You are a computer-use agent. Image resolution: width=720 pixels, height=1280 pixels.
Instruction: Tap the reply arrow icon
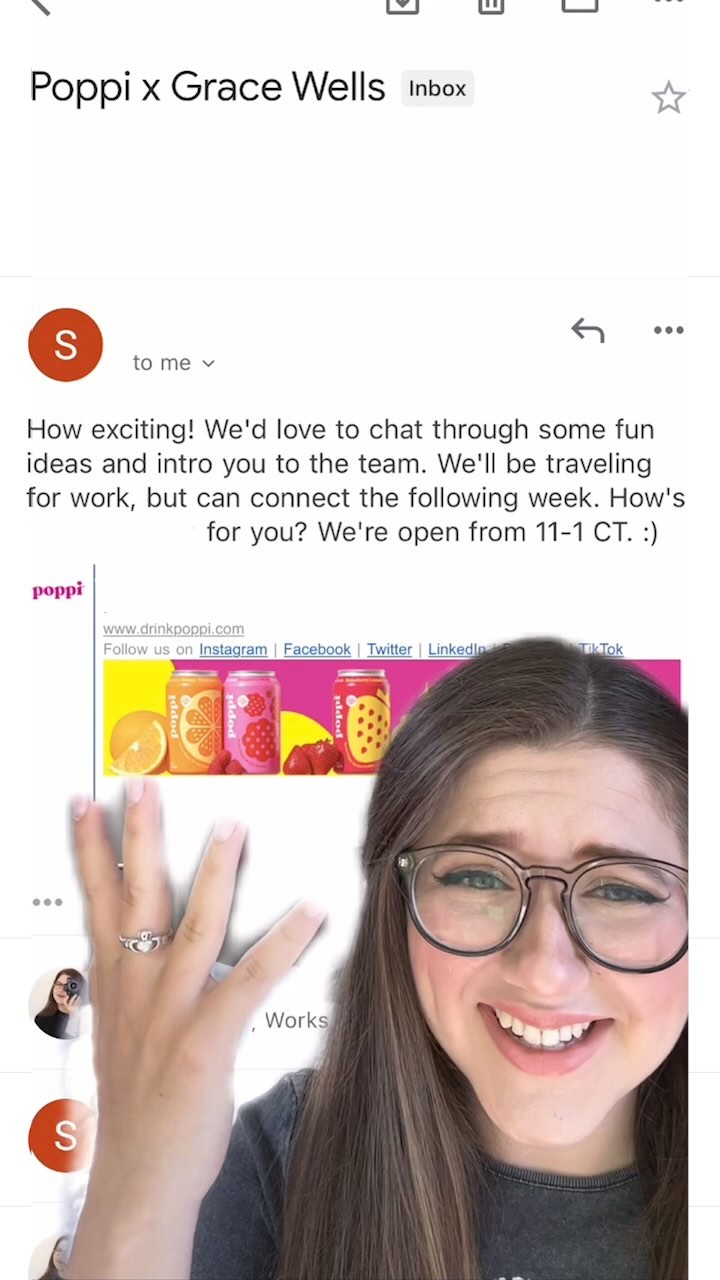pyautogui.click(x=587, y=330)
